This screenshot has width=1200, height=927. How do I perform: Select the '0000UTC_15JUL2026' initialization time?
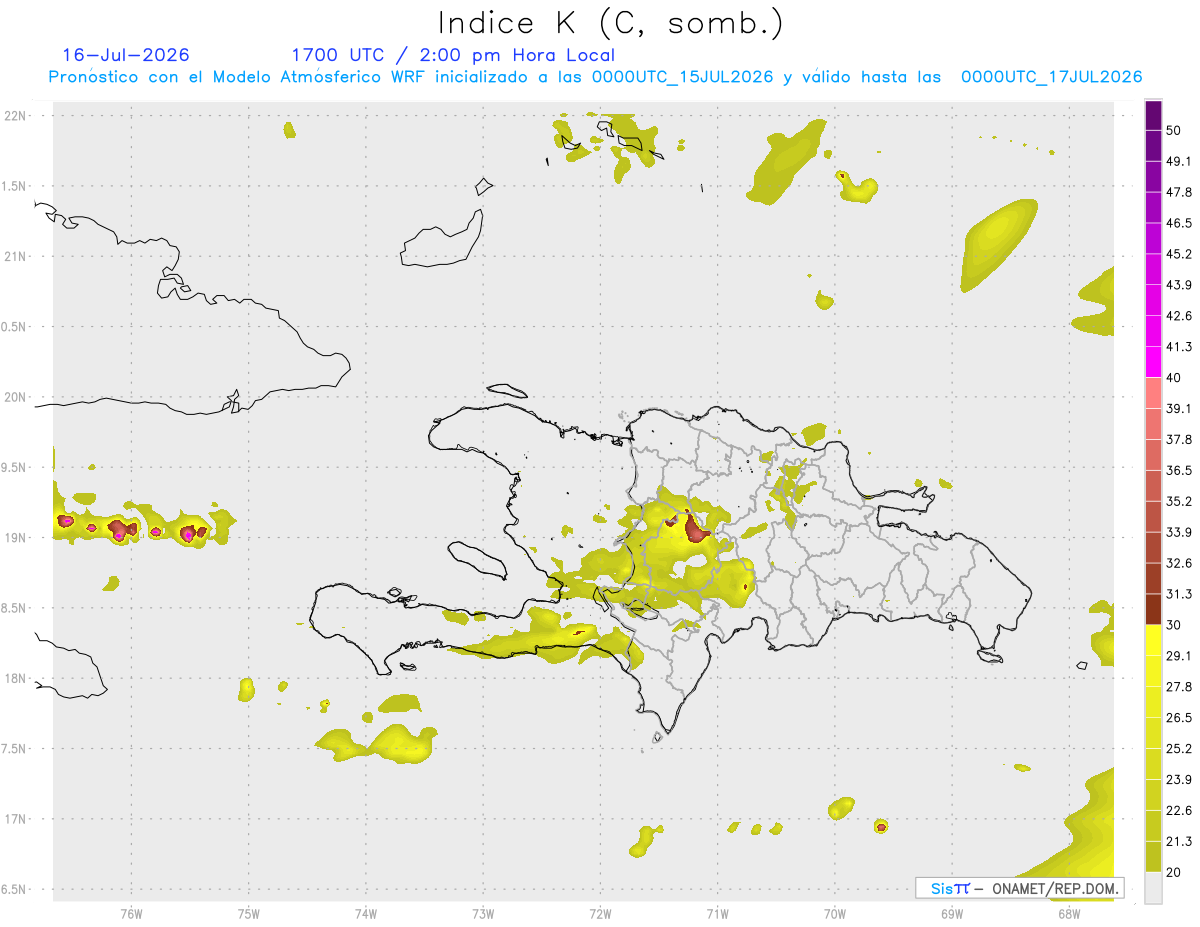pyautogui.click(x=683, y=77)
